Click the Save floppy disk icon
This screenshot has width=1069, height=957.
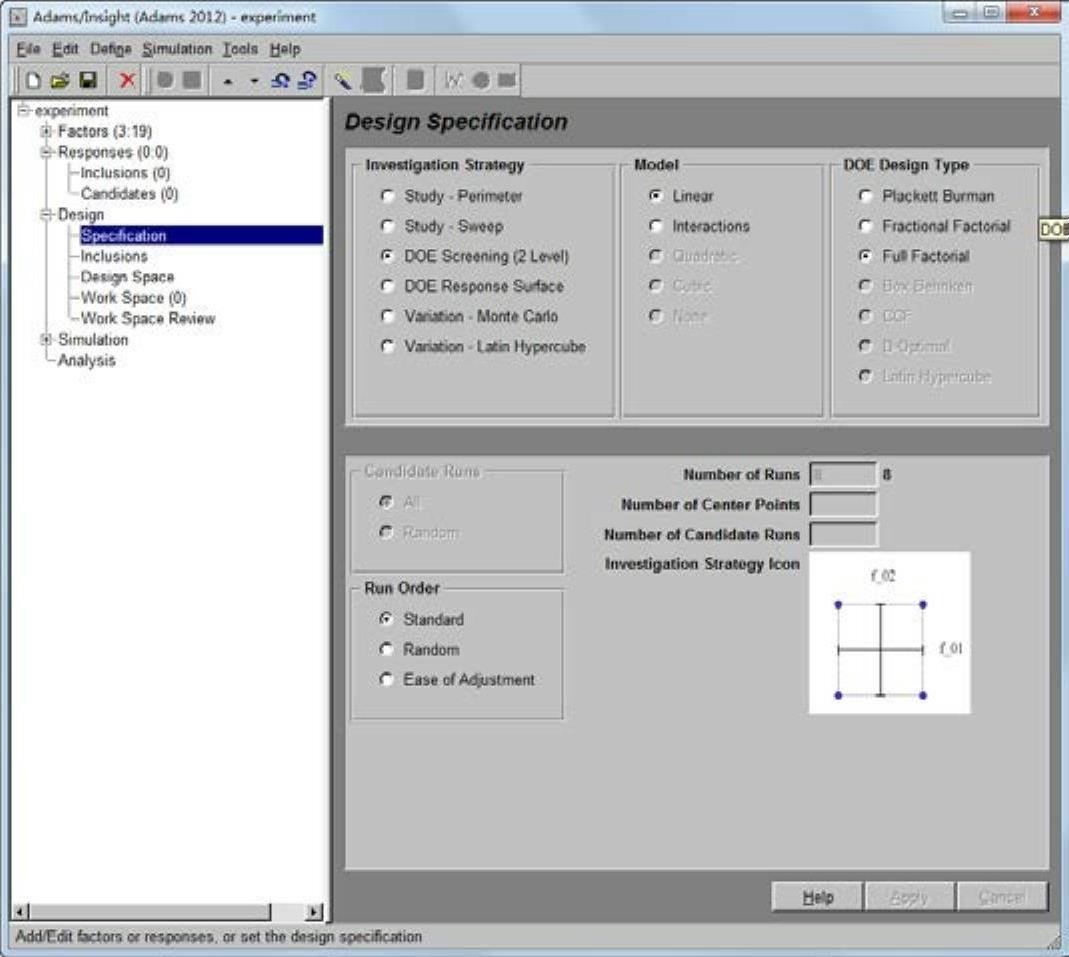88,80
